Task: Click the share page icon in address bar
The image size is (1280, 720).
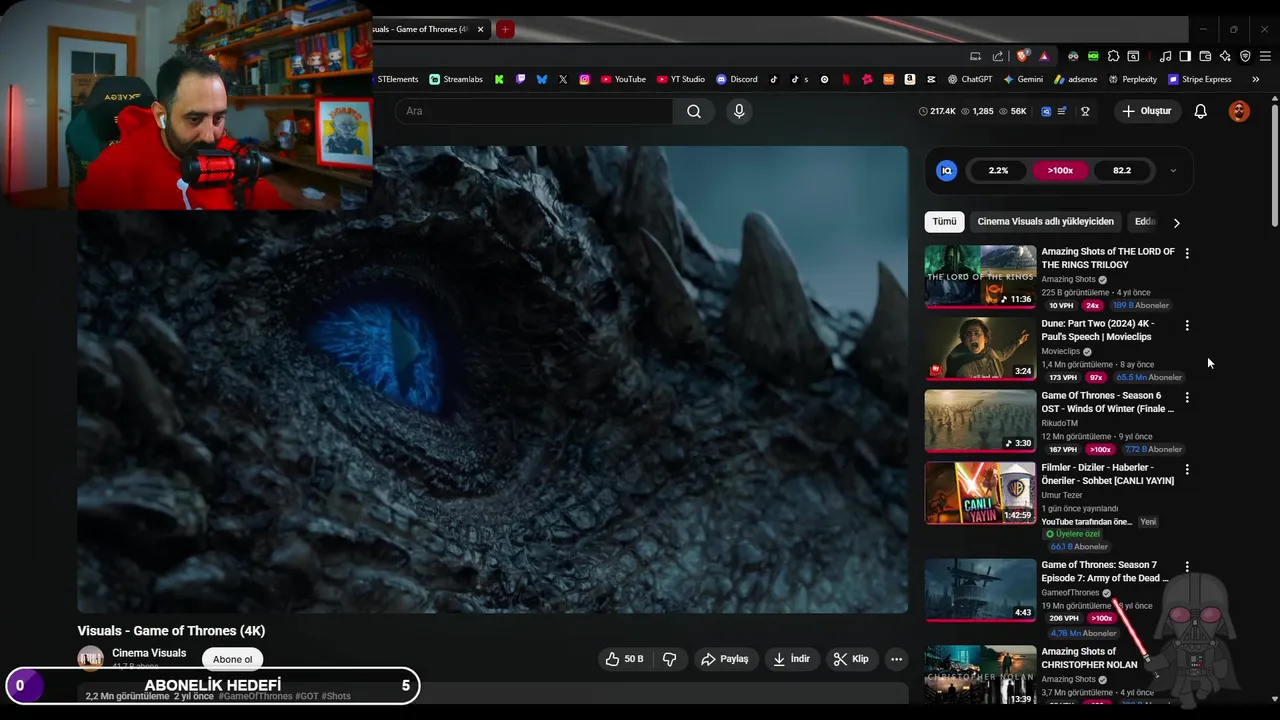Action: [x=998, y=57]
